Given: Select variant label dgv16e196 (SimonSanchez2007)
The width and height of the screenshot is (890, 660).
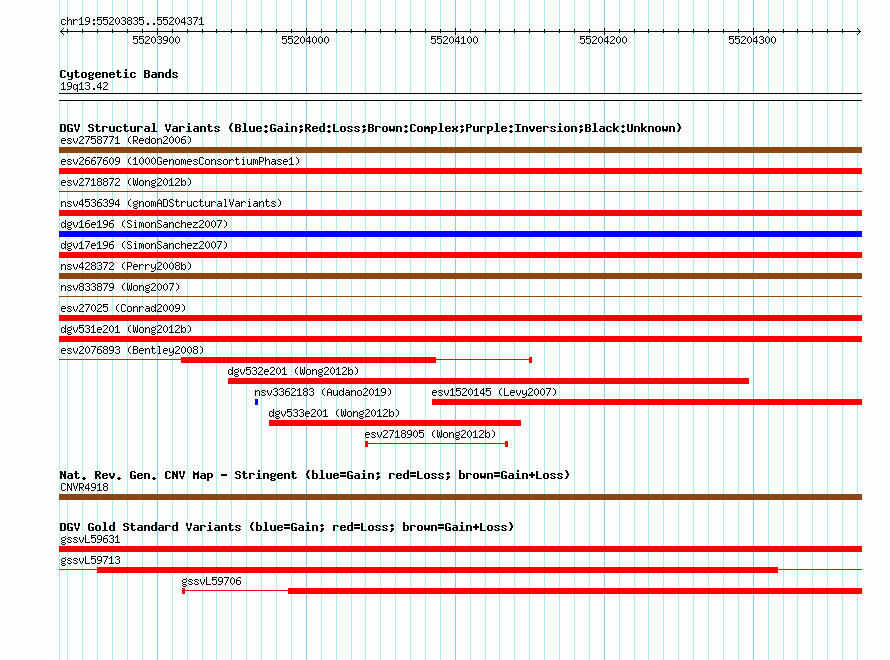Looking at the screenshot, I should (144, 224).
